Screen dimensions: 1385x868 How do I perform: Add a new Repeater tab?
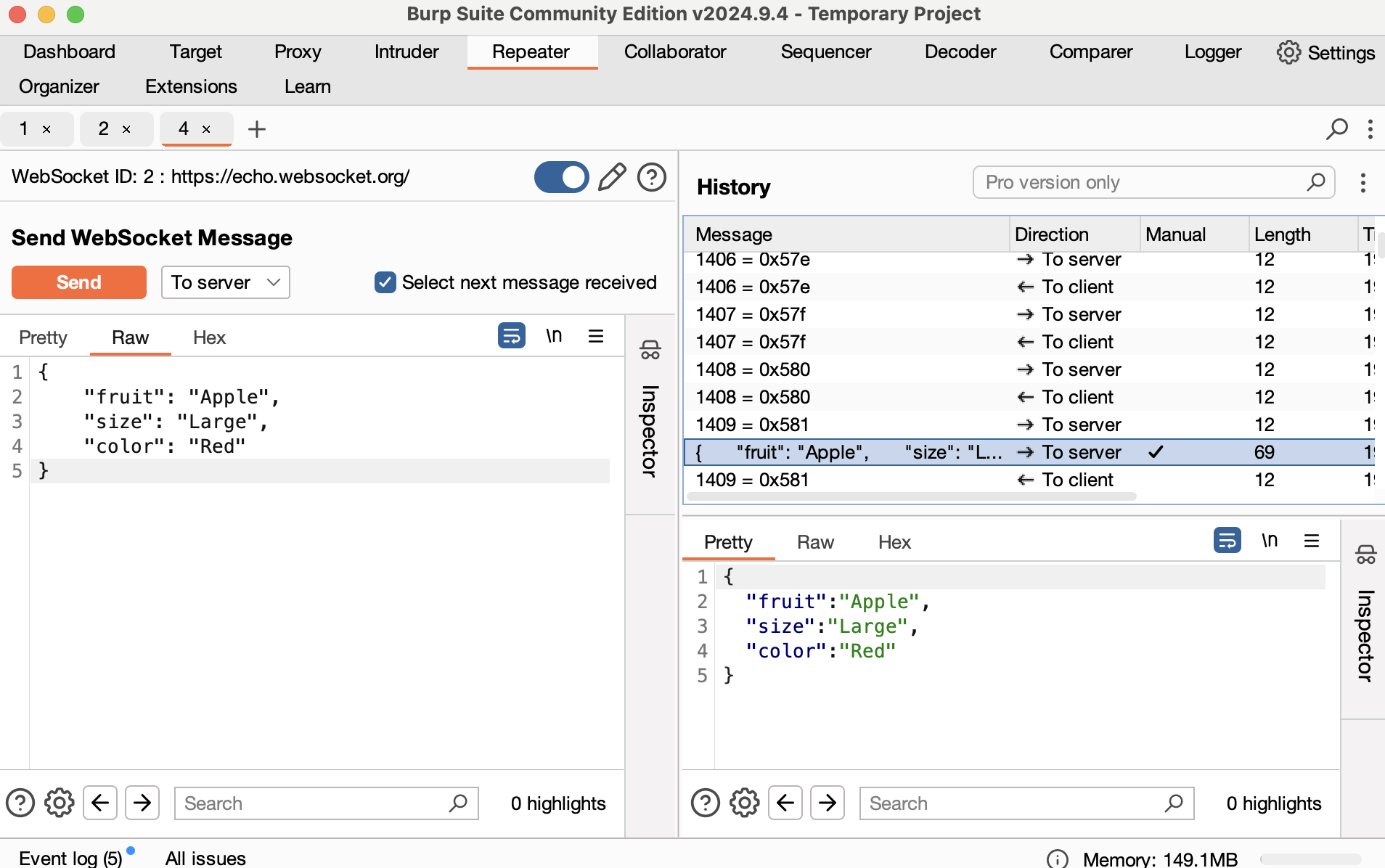coord(257,129)
